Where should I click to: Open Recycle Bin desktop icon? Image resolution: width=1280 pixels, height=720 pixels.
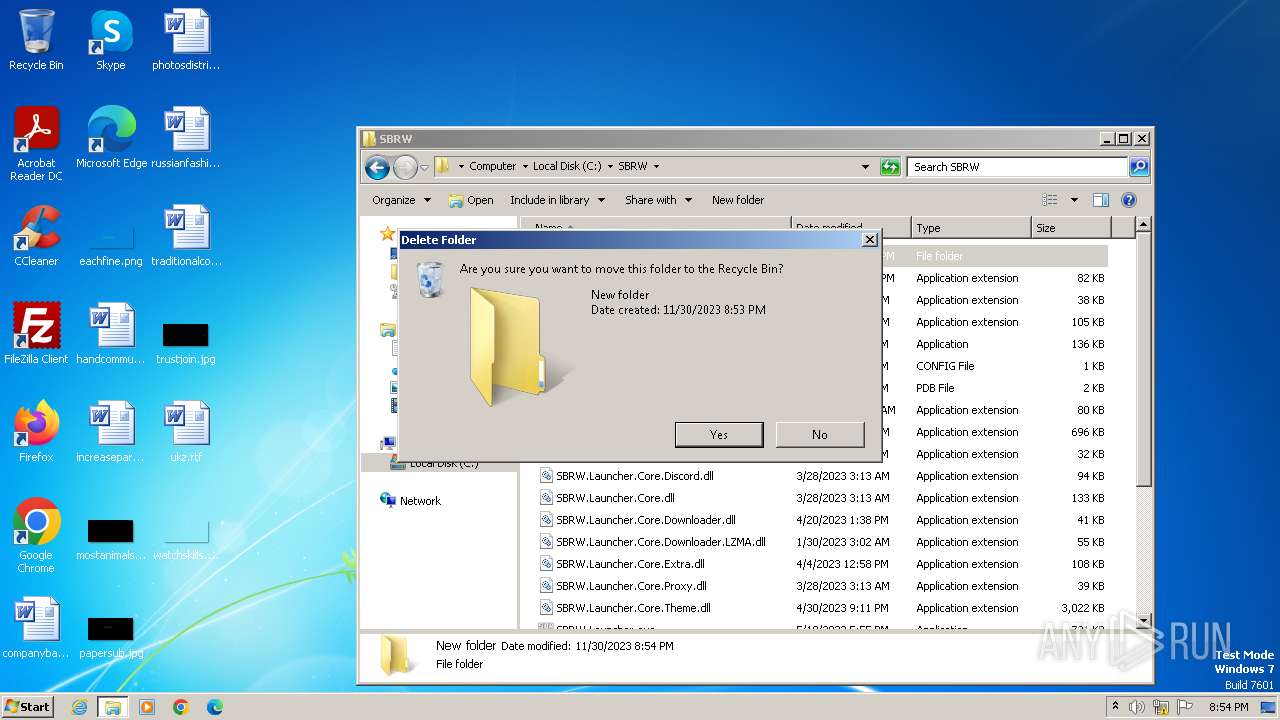pyautogui.click(x=36, y=41)
